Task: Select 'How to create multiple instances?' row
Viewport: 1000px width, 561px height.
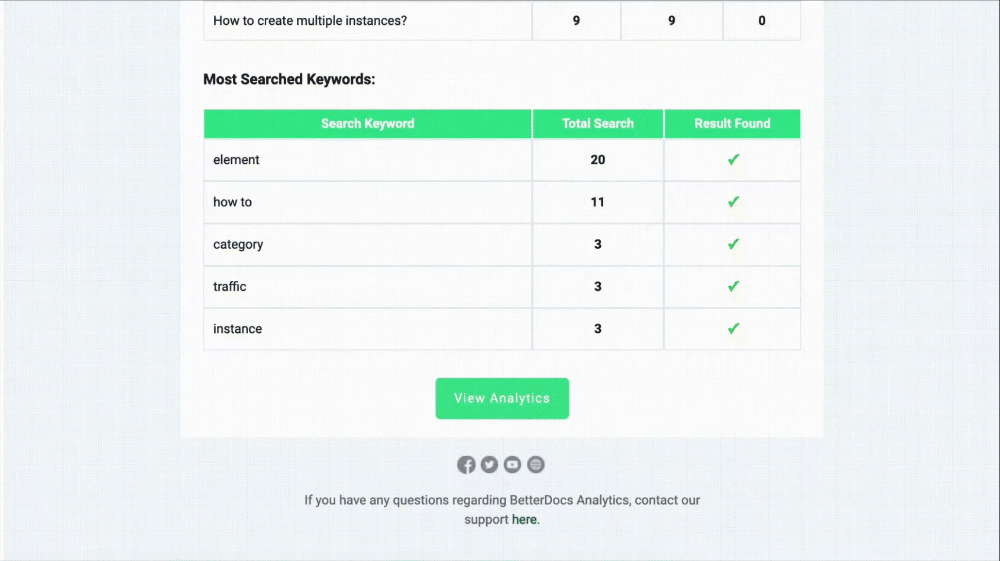Action: tap(502, 20)
